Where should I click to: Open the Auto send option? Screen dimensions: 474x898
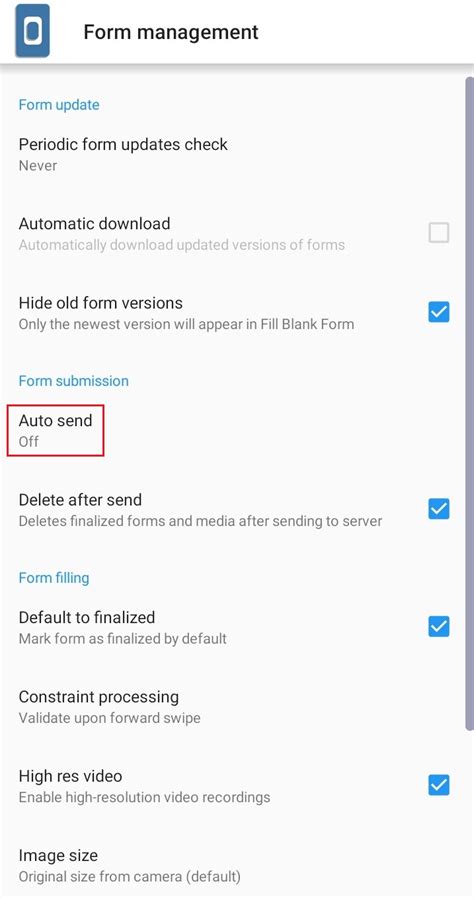[237, 431]
